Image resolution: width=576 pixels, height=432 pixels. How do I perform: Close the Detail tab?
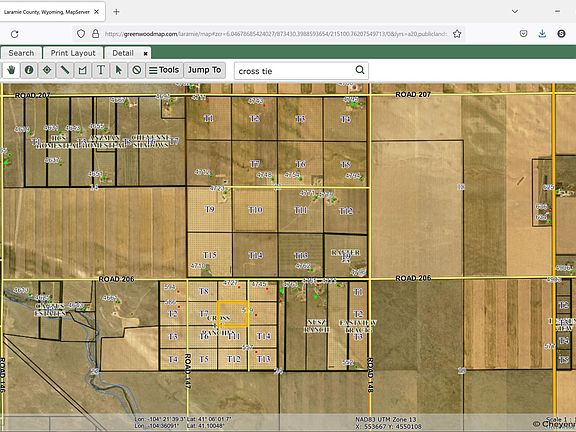coord(145,54)
